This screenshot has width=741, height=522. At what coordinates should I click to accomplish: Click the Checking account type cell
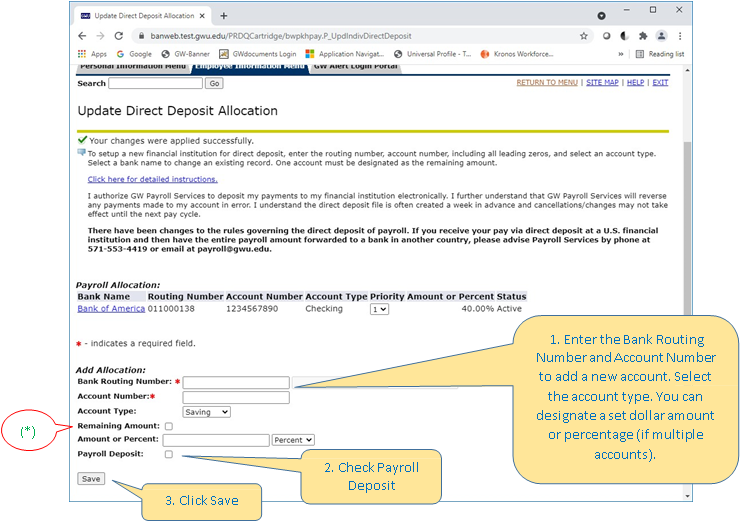click(324, 308)
